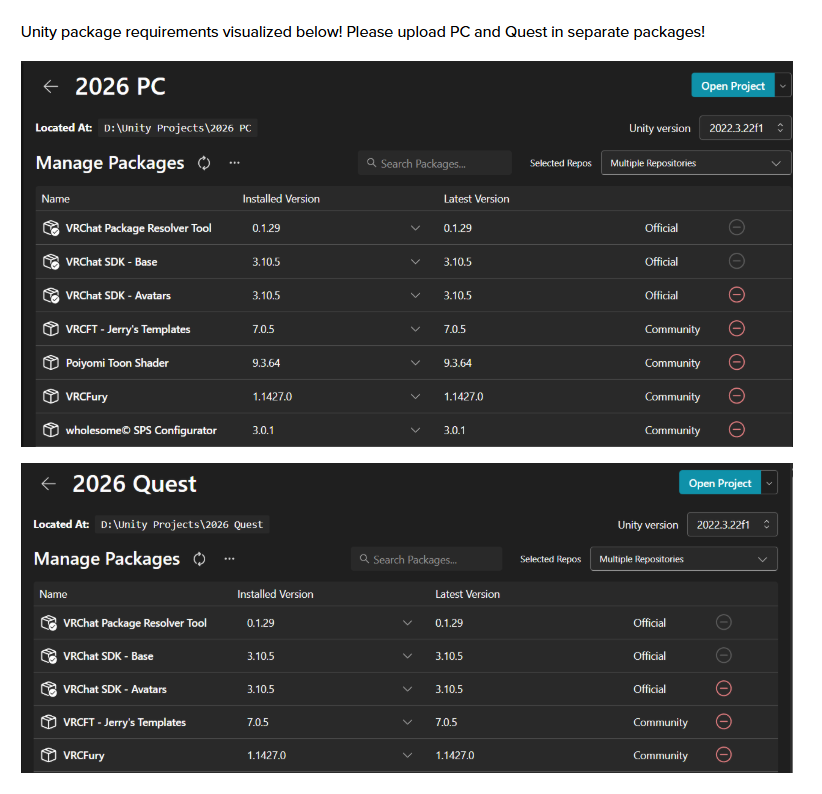
Task: Remove VRCFT - Jerry's Templates from the PC project
Action: (737, 329)
